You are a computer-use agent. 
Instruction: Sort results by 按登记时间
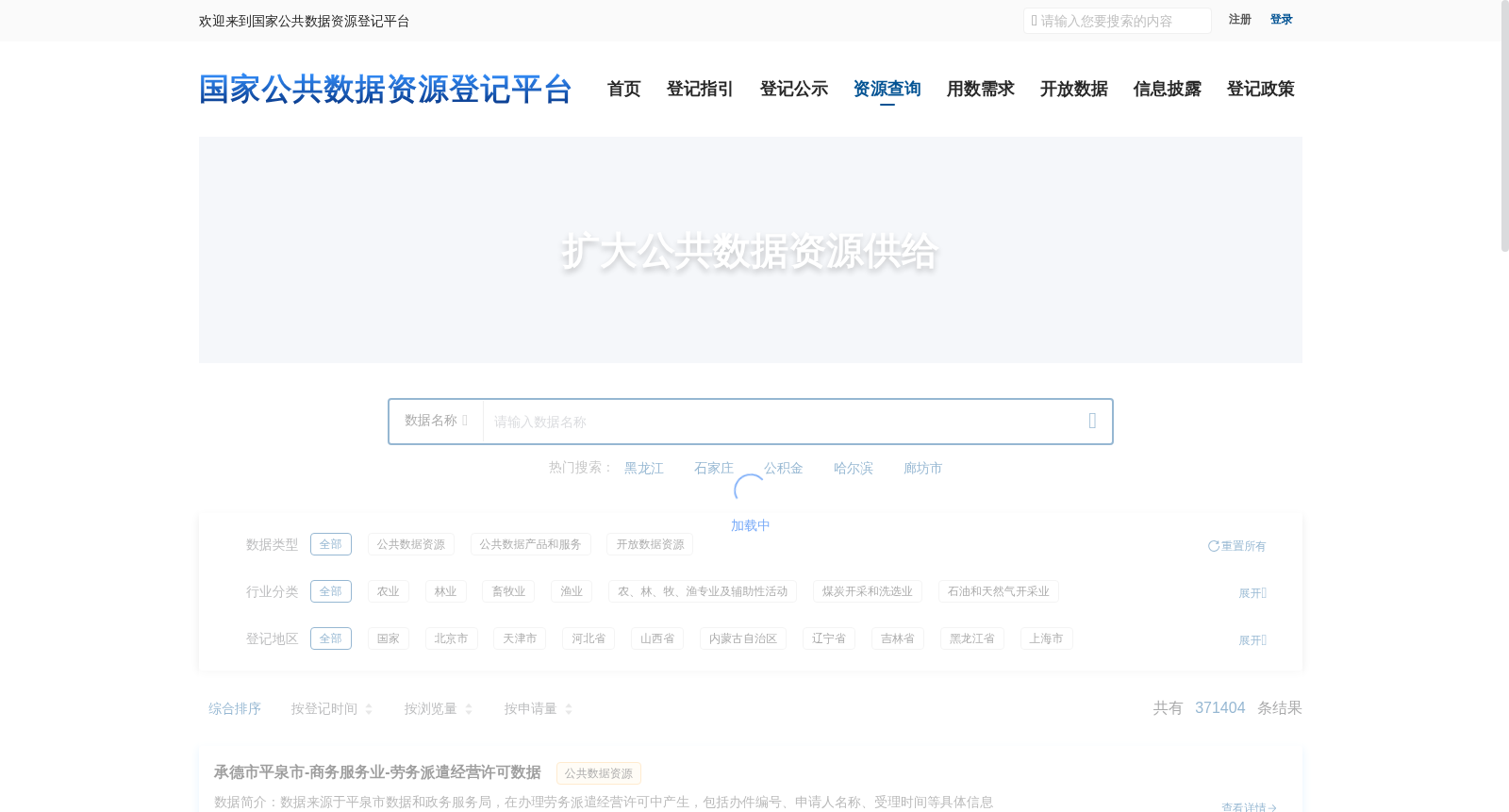pos(332,708)
